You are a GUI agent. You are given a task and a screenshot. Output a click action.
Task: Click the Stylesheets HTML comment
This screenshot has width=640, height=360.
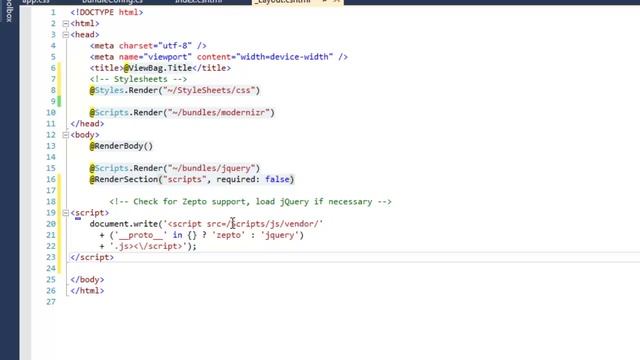[x=138, y=79]
